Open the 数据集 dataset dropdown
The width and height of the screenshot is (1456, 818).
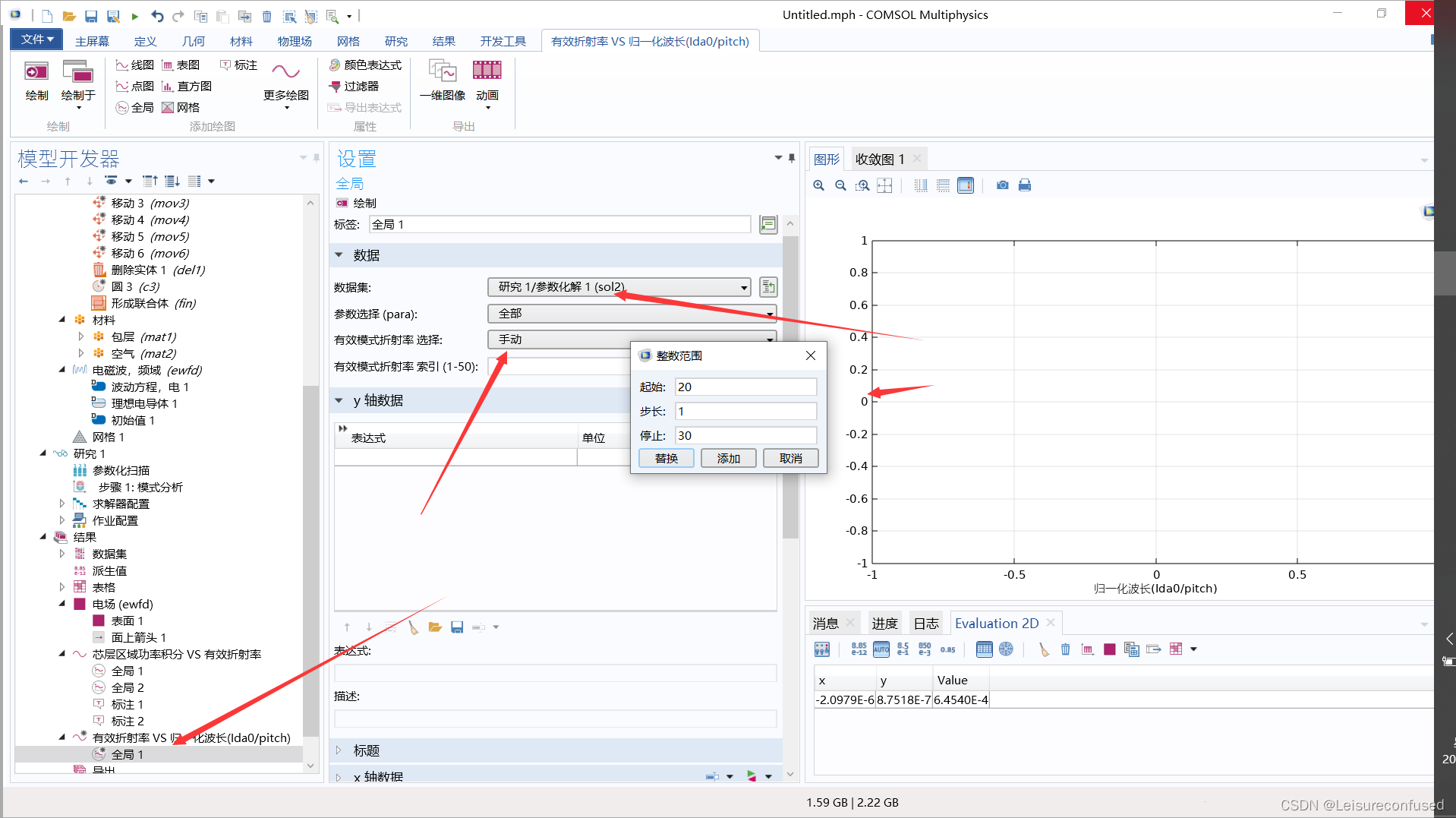pyautogui.click(x=619, y=287)
